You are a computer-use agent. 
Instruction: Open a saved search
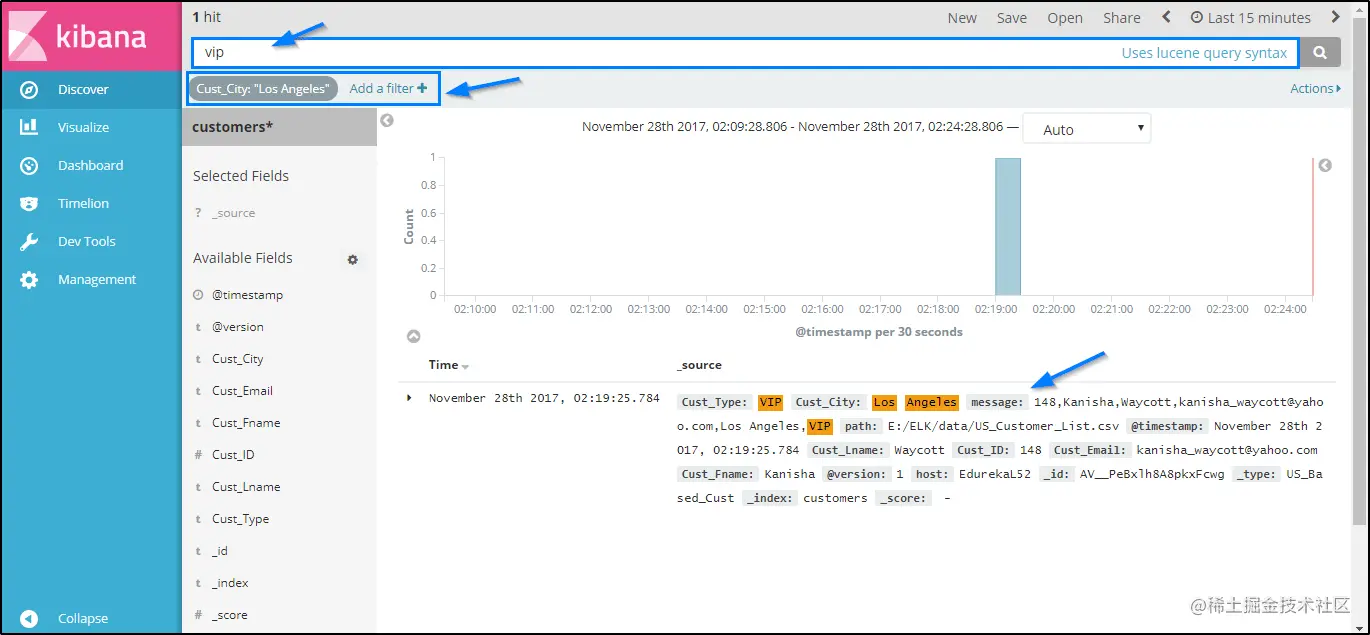[1065, 18]
